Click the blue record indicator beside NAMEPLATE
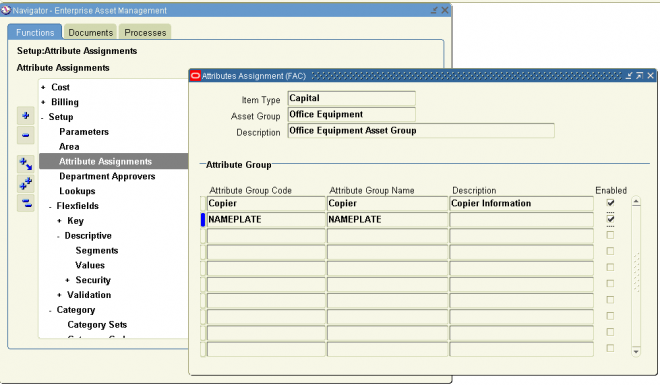 point(203,219)
